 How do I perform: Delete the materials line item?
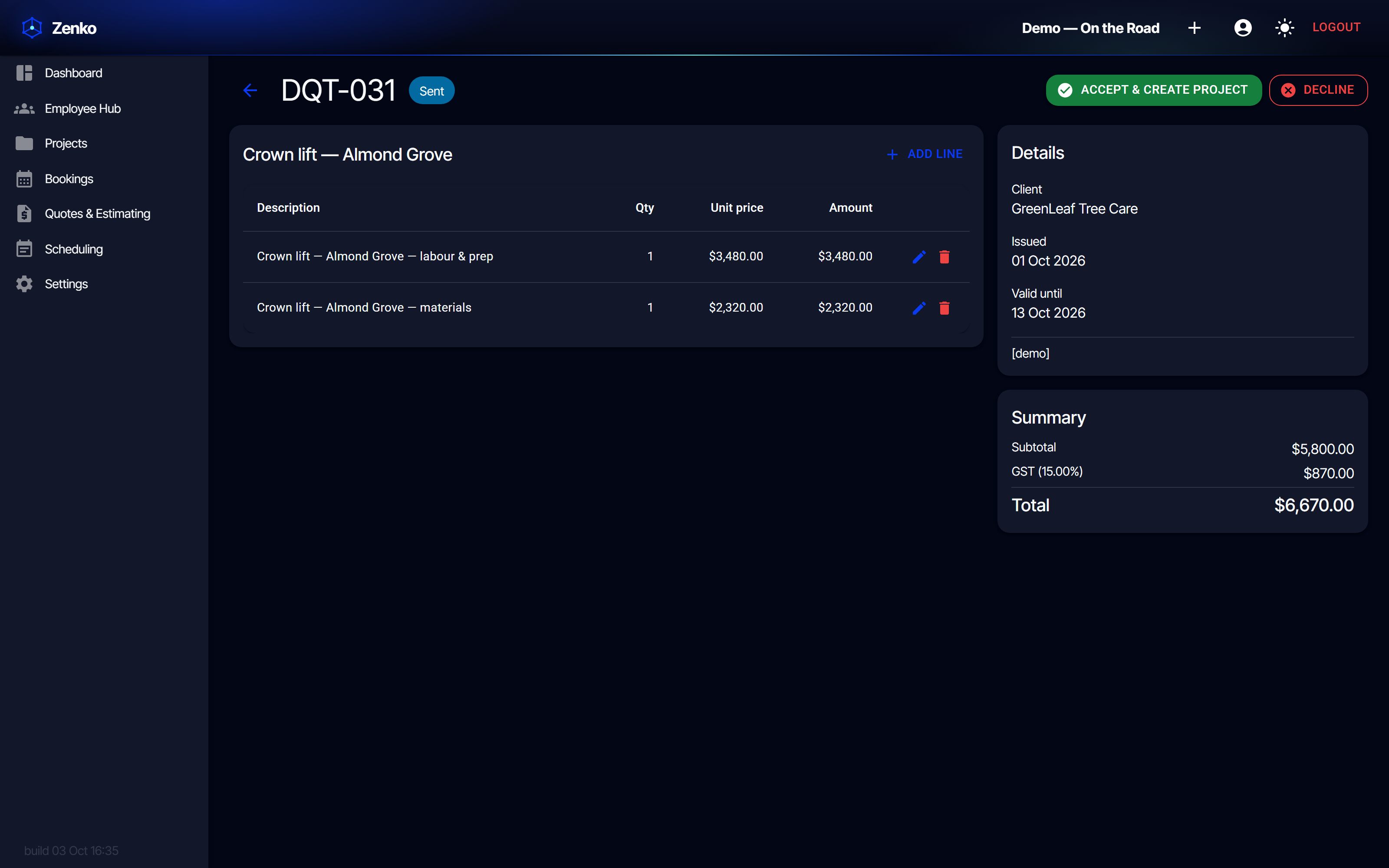944,308
